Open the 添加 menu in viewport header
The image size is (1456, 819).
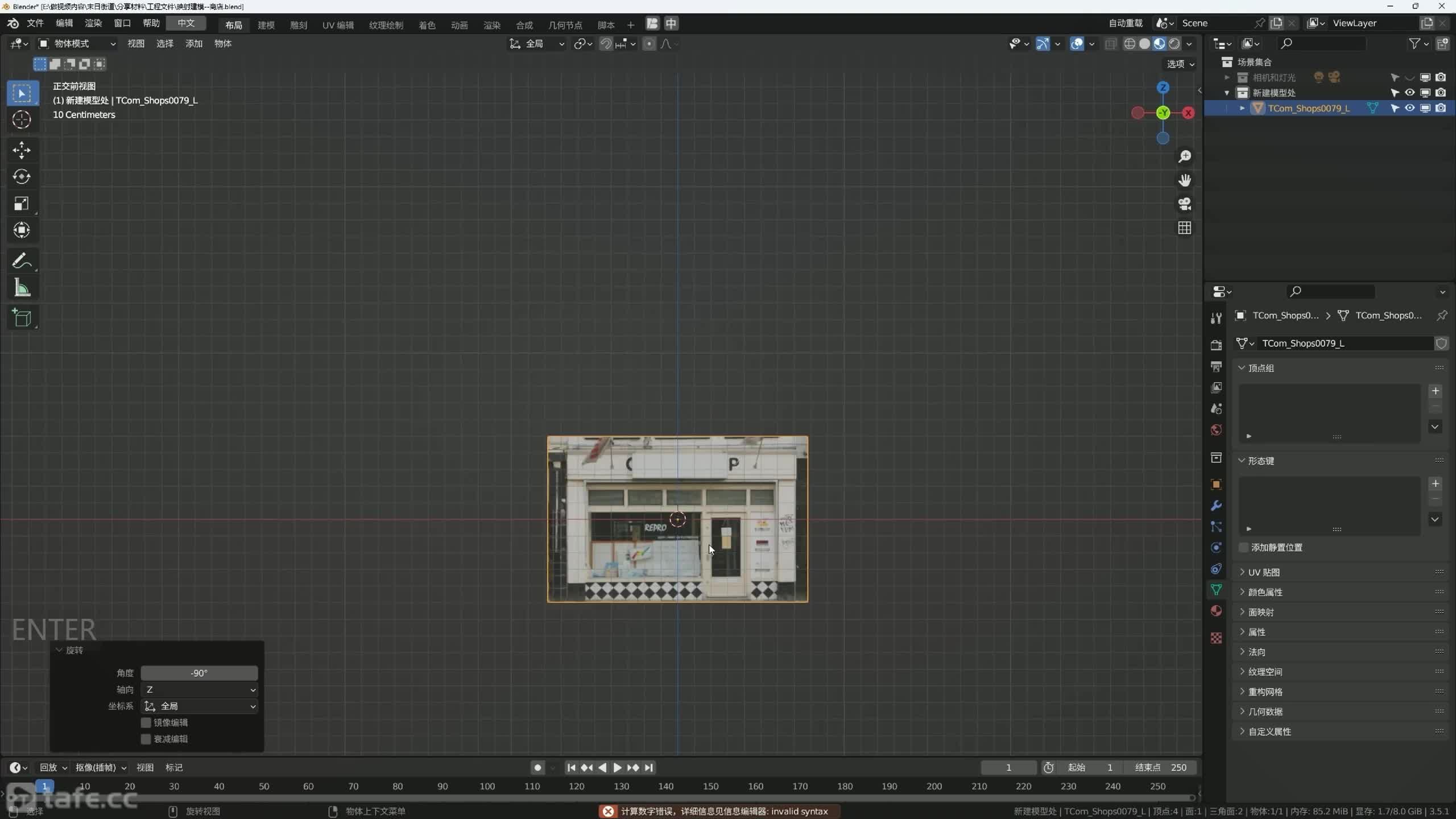pyautogui.click(x=193, y=44)
